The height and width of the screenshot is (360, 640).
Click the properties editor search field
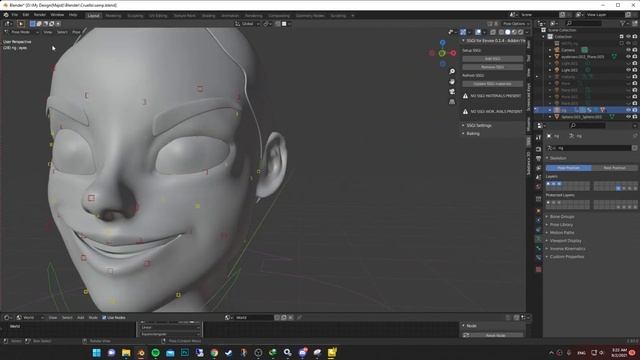pyautogui.click(x=588, y=125)
